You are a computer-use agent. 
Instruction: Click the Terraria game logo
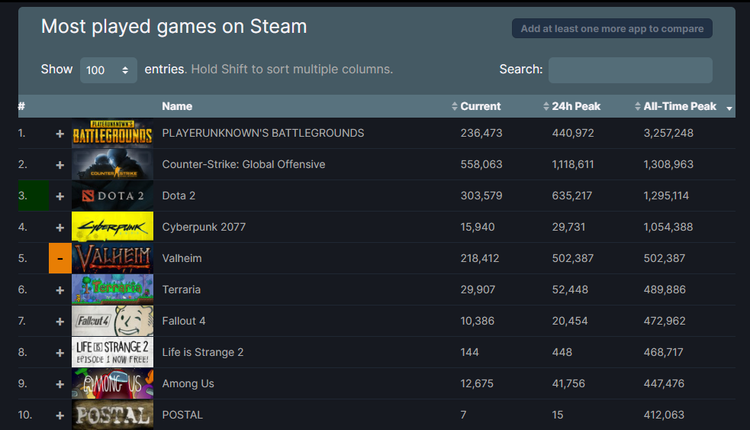[x=112, y=289]
